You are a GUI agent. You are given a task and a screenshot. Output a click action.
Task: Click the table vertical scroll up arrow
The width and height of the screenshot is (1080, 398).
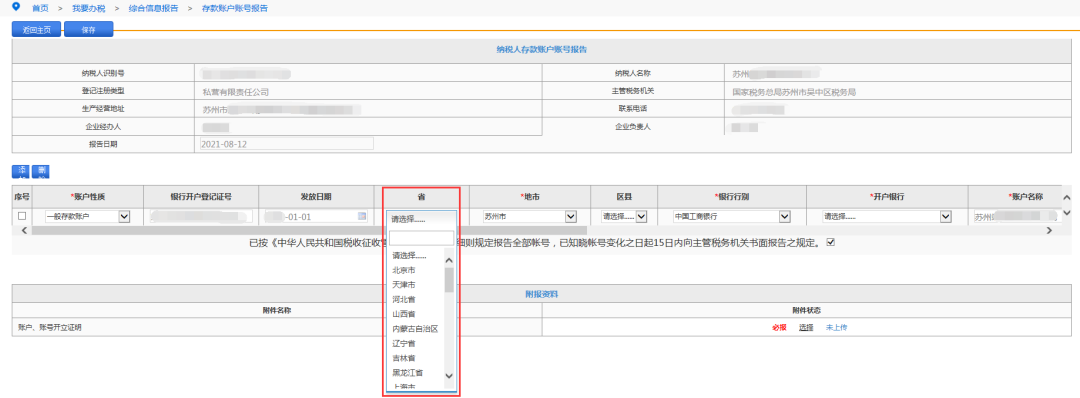click(1066, 198)
